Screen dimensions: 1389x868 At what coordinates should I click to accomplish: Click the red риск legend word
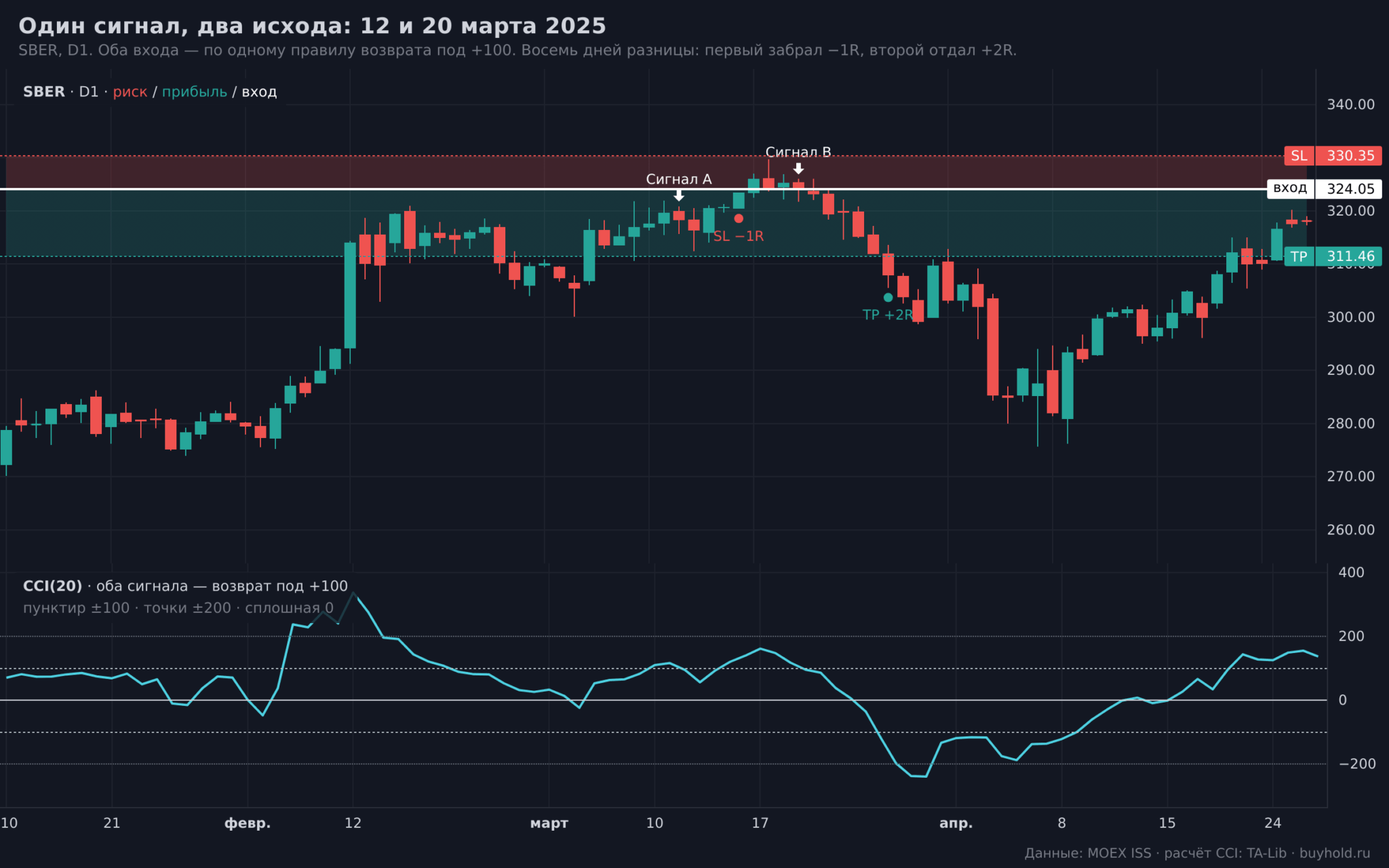point(130,92)
